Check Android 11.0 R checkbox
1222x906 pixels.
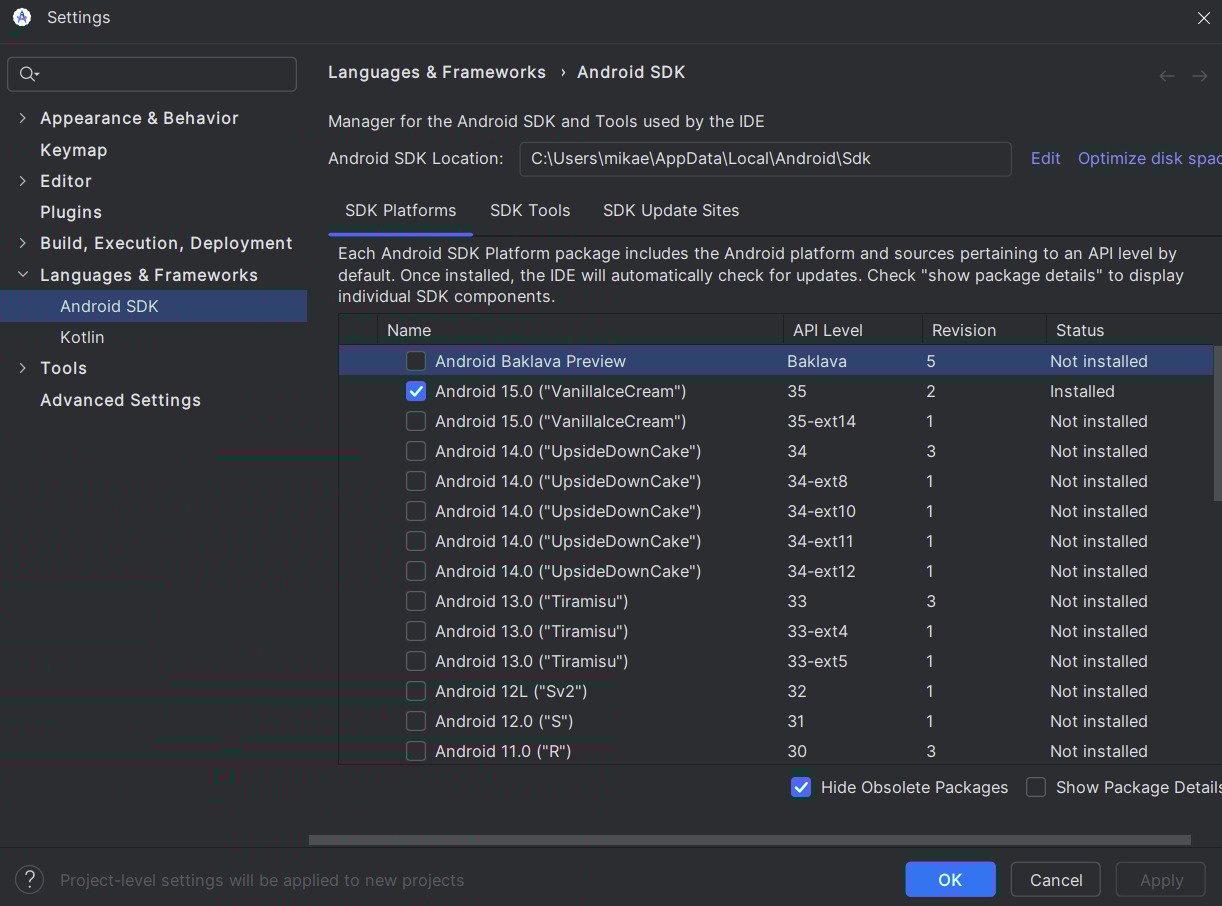pyautogui.click(x=416, y=751)
